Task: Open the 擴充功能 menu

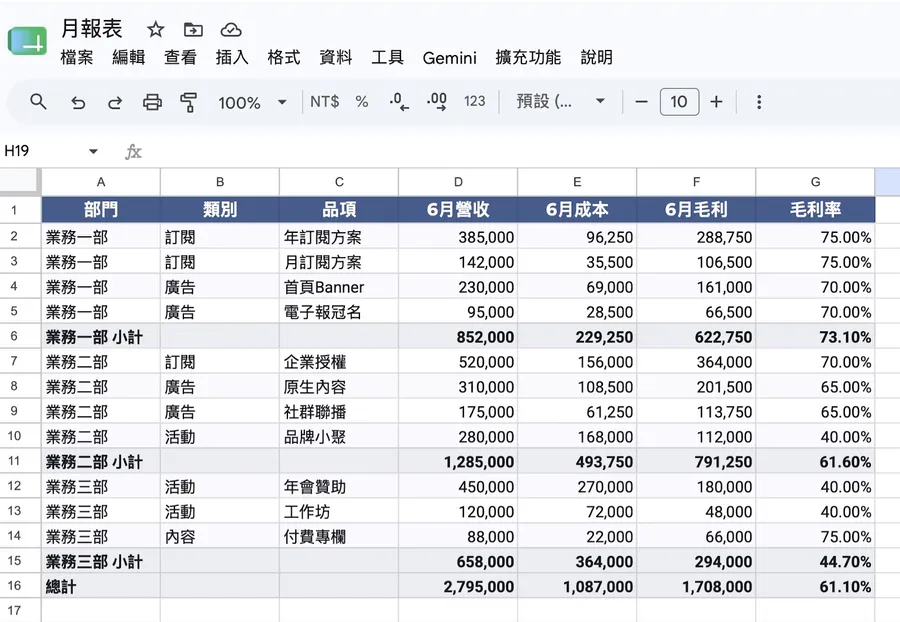Action: click(x=528, y=57)
